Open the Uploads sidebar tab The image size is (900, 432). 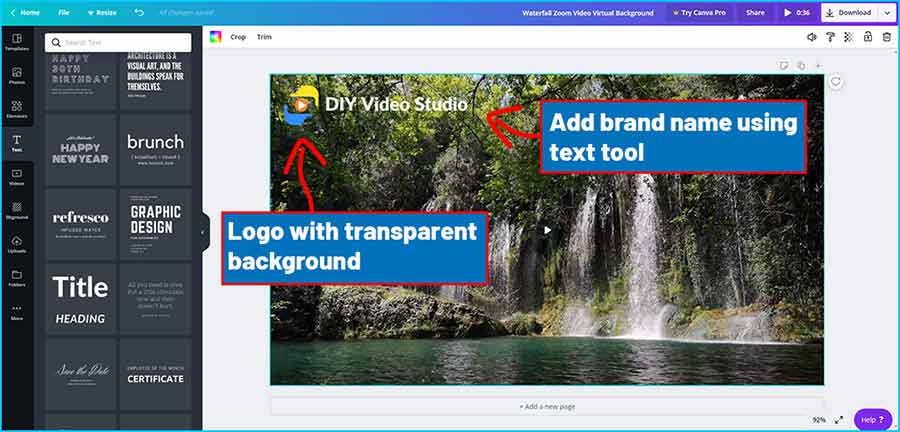(17, 244)
